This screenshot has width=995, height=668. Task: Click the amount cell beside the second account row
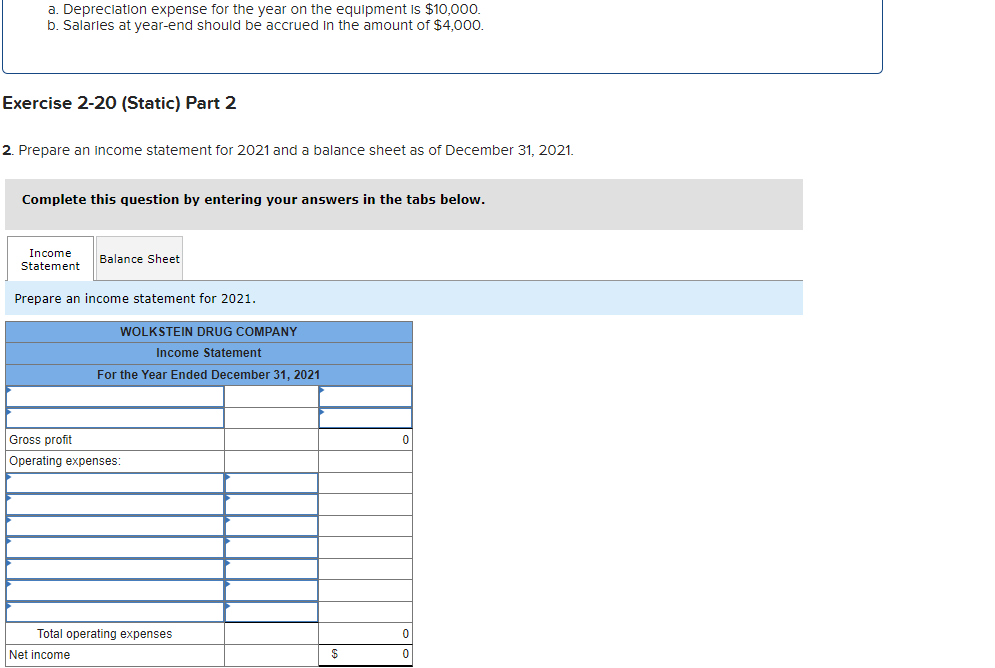(365, 417)
